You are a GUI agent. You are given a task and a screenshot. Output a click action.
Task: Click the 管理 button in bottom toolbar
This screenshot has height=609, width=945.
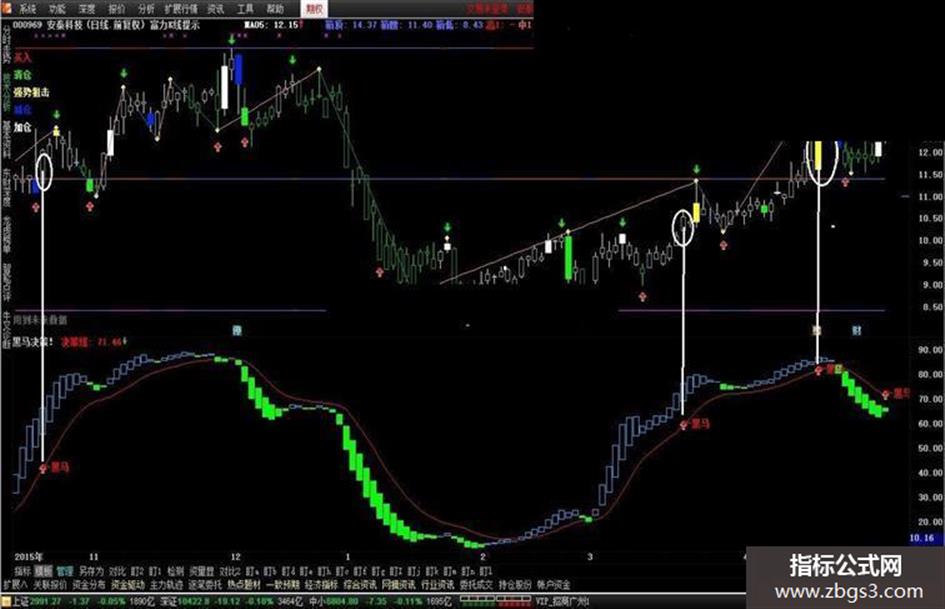pos(65,571)
